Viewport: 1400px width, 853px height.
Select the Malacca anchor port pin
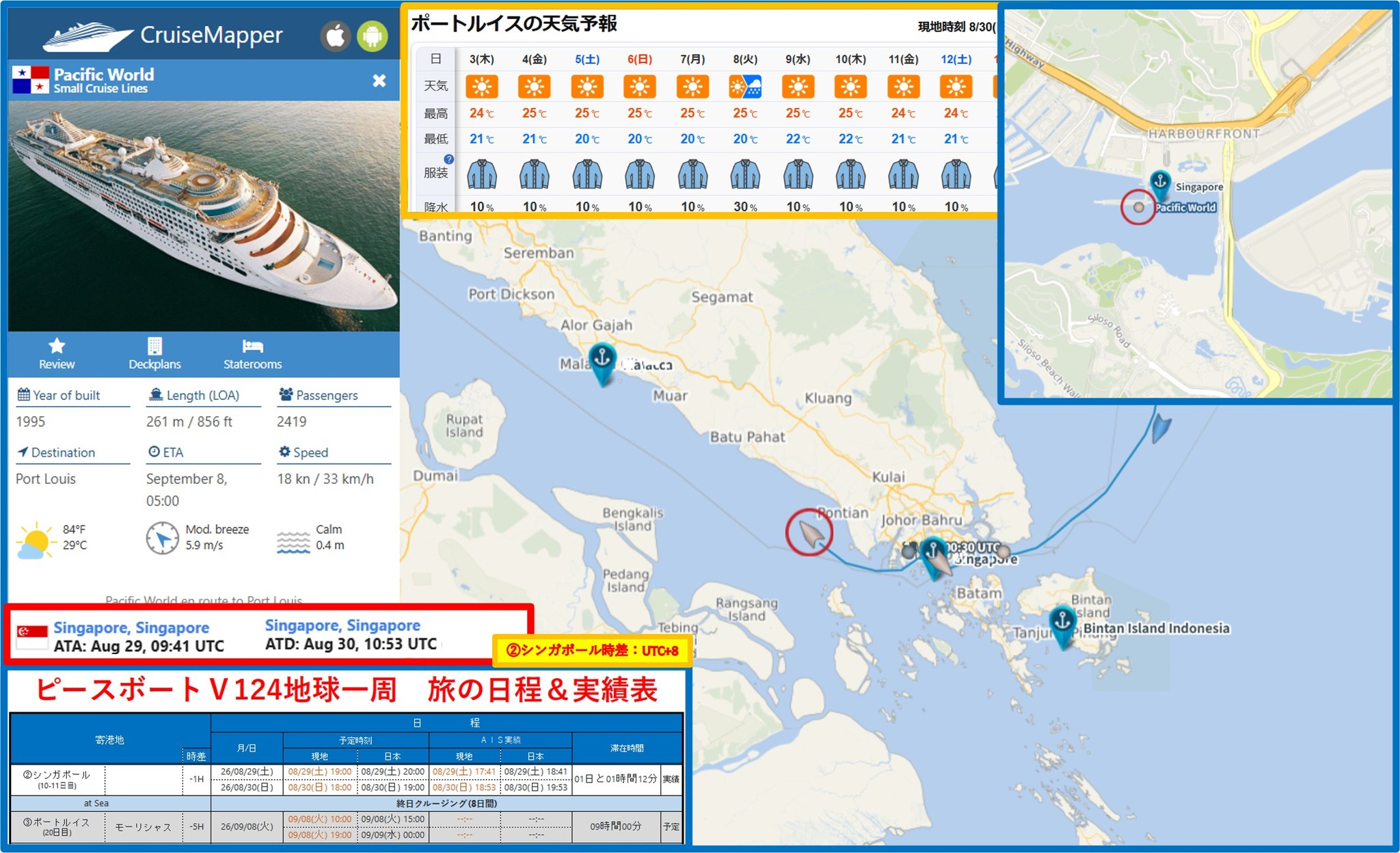click(x=602, y=363)
